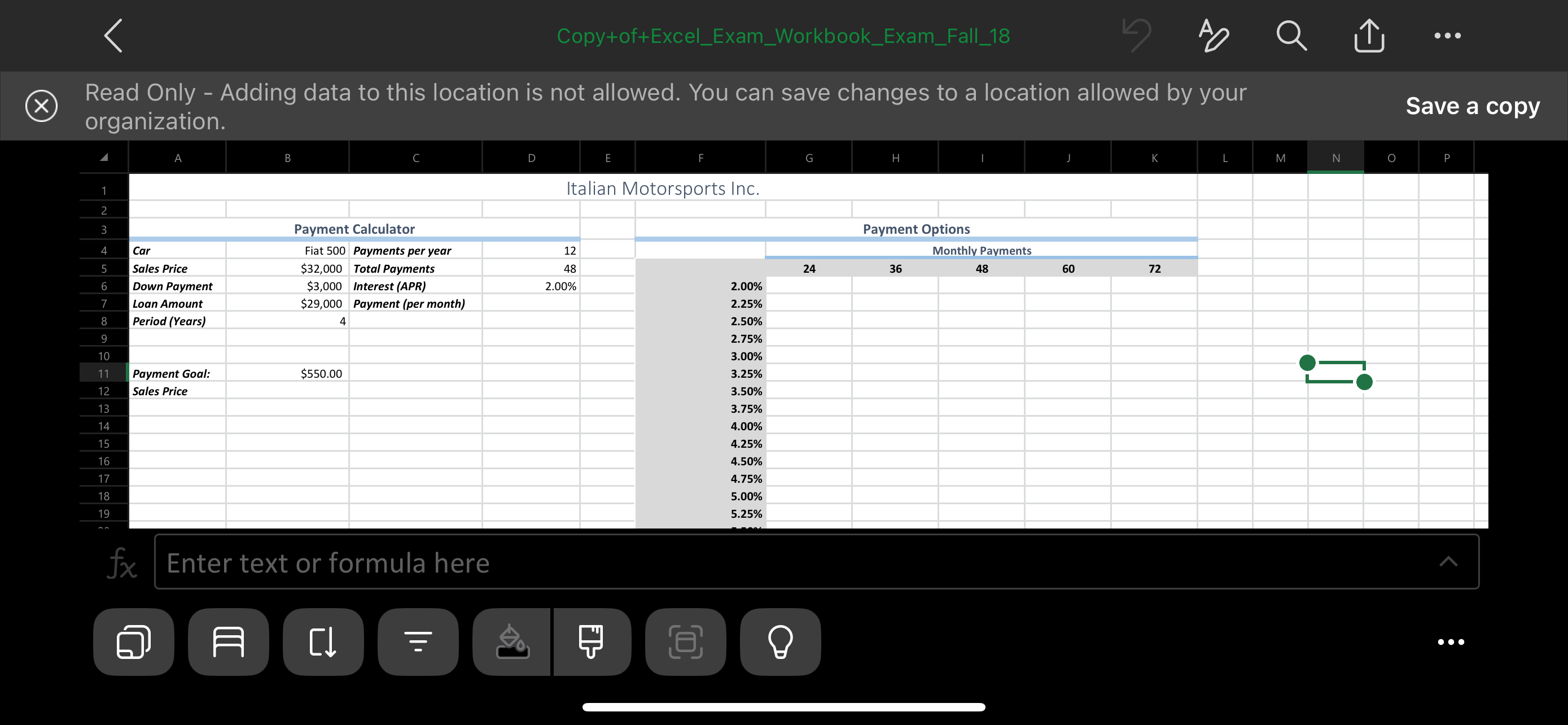Open the Share sheet icon
This screenshot has width=1568, height=725.
1368,36
